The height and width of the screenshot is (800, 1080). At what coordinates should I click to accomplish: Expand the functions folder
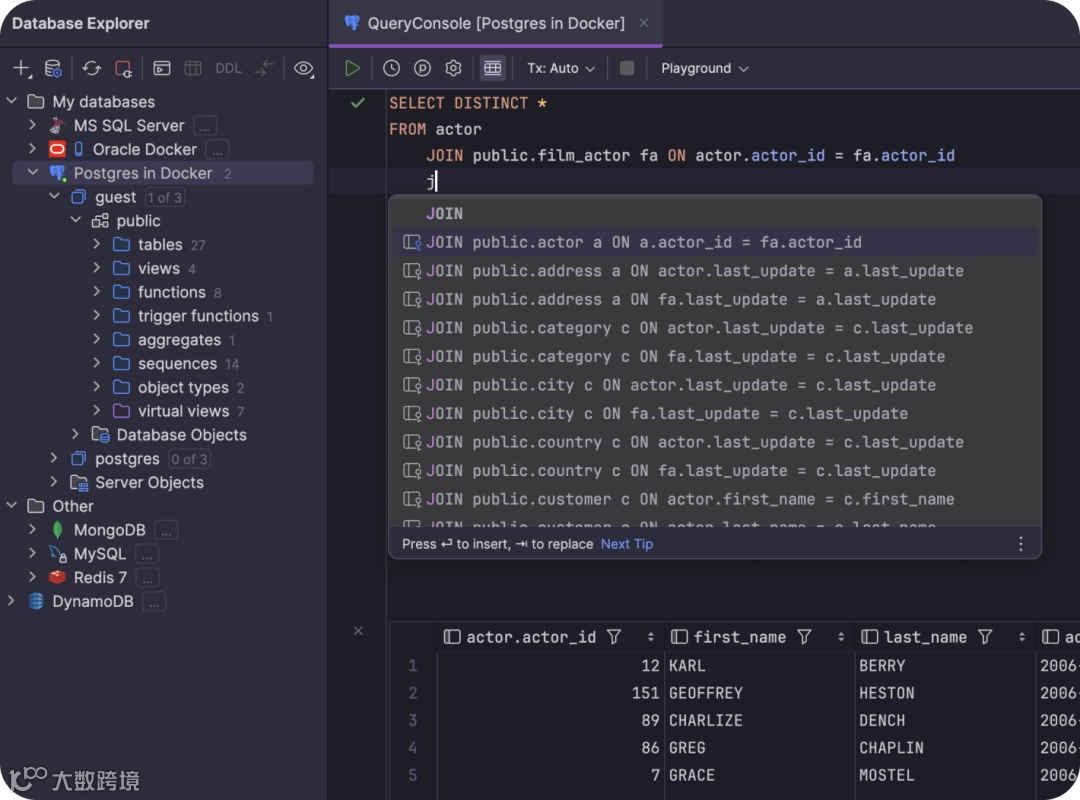coord(96,292)
